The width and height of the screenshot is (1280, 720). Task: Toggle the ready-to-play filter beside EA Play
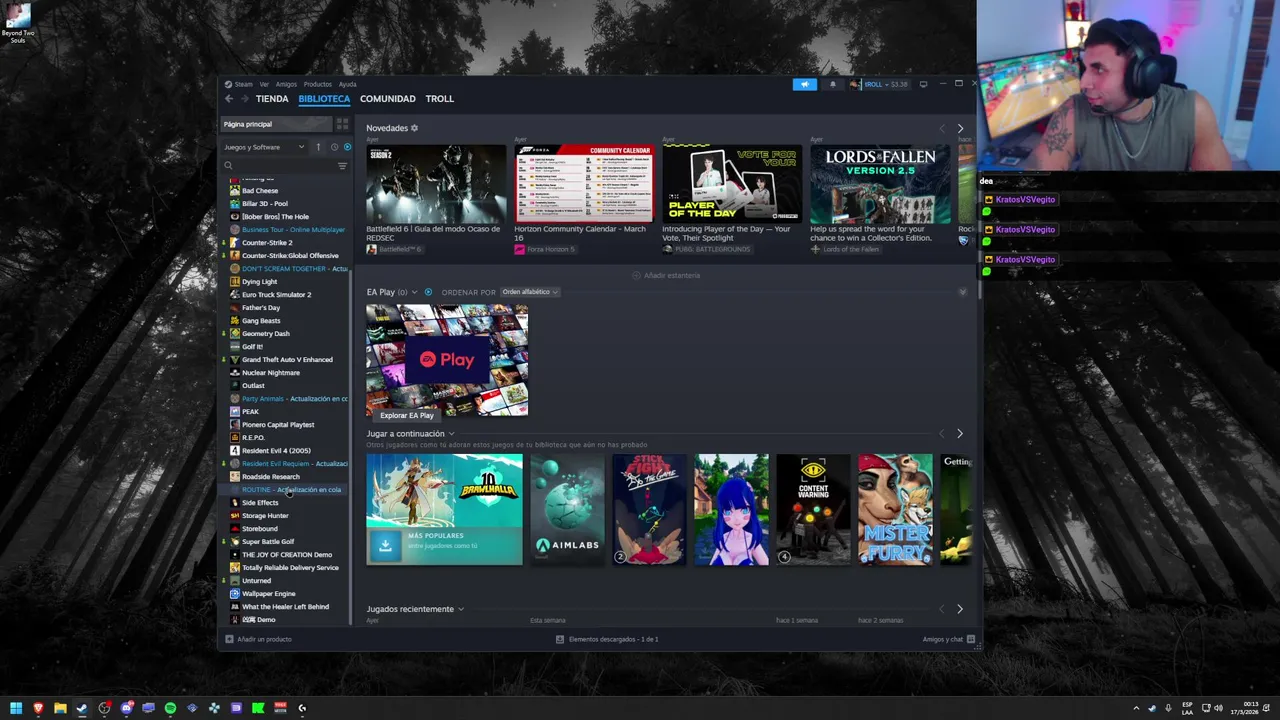[x=428, y=292]
